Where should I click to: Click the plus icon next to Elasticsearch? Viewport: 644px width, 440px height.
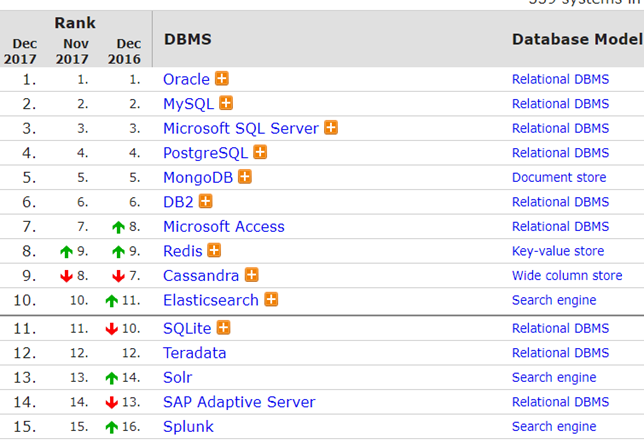(x=271, y=299)
